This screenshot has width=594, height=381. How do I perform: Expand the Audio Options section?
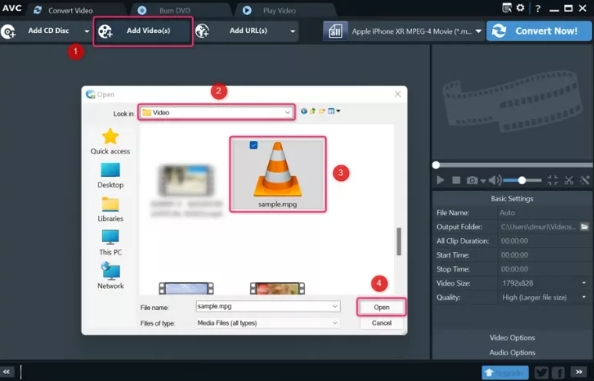coord(512,352)
